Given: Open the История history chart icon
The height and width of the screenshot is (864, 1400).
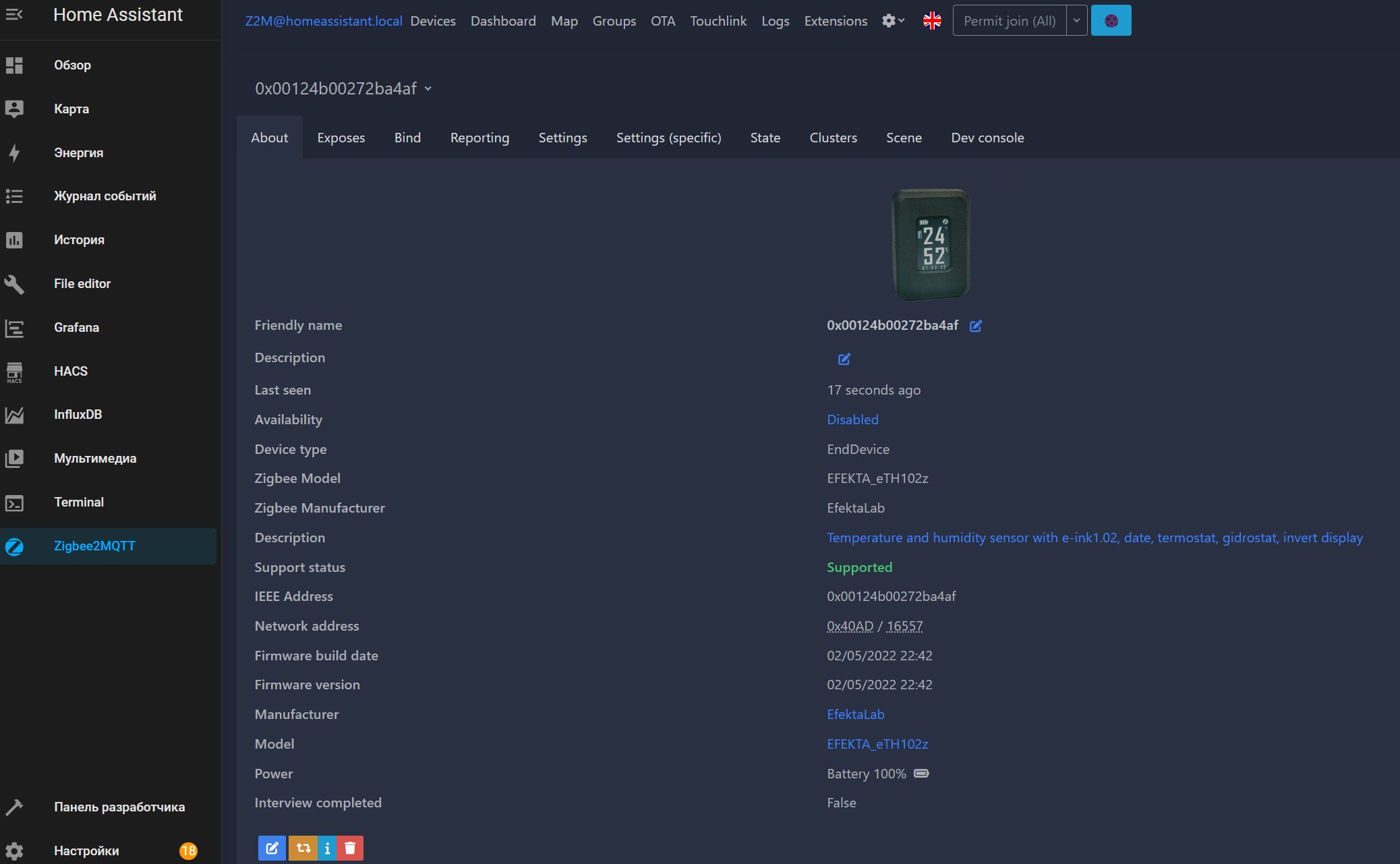Looking at the screenshot, I should [14, 240].
